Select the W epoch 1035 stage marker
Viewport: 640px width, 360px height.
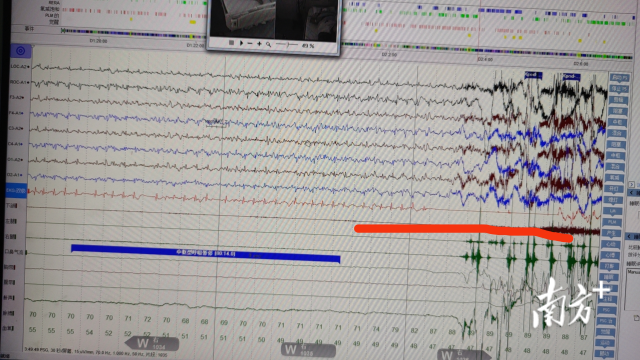point(308,350)
